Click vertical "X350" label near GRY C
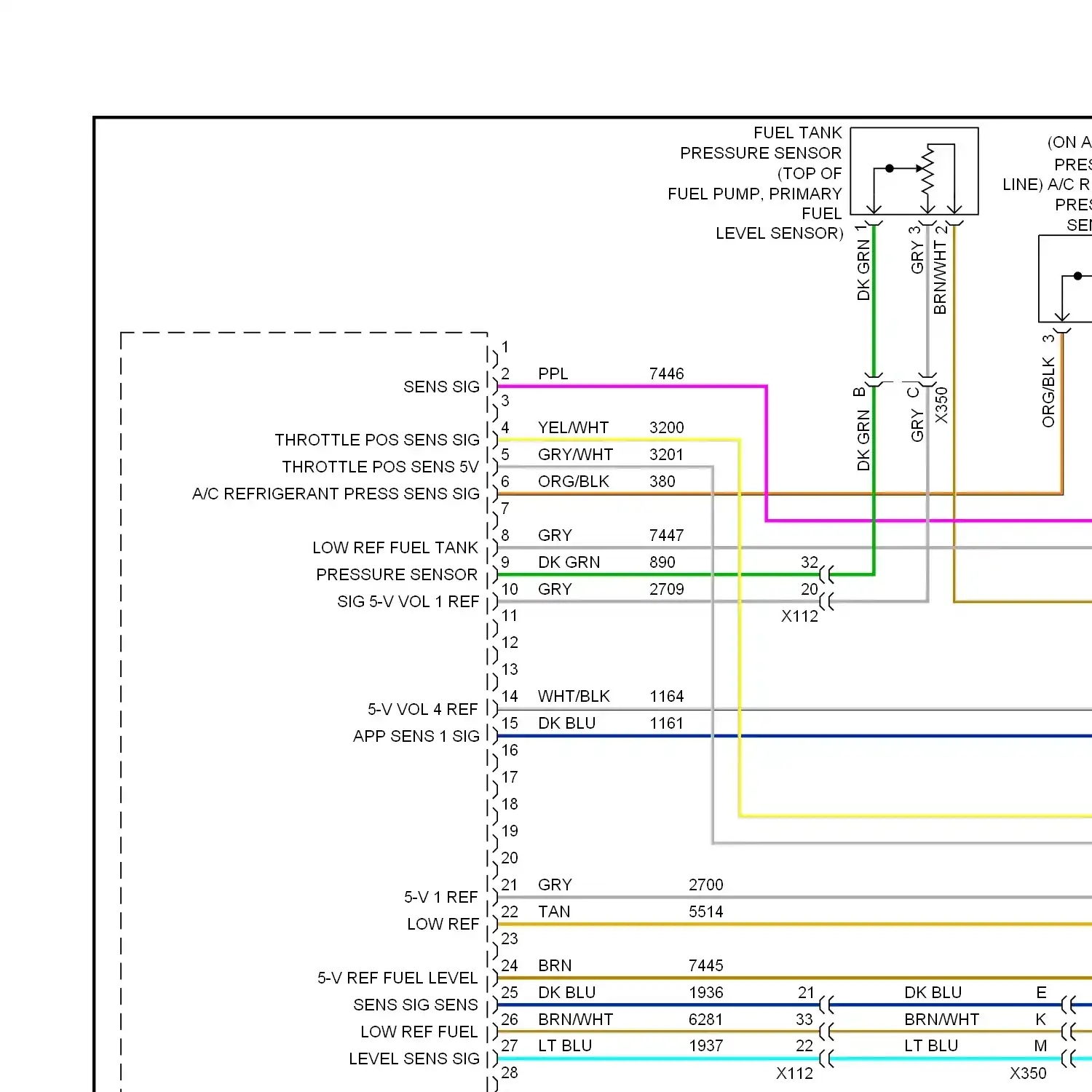Screen dimensions: 1092x1092 (x=941, y=405)
